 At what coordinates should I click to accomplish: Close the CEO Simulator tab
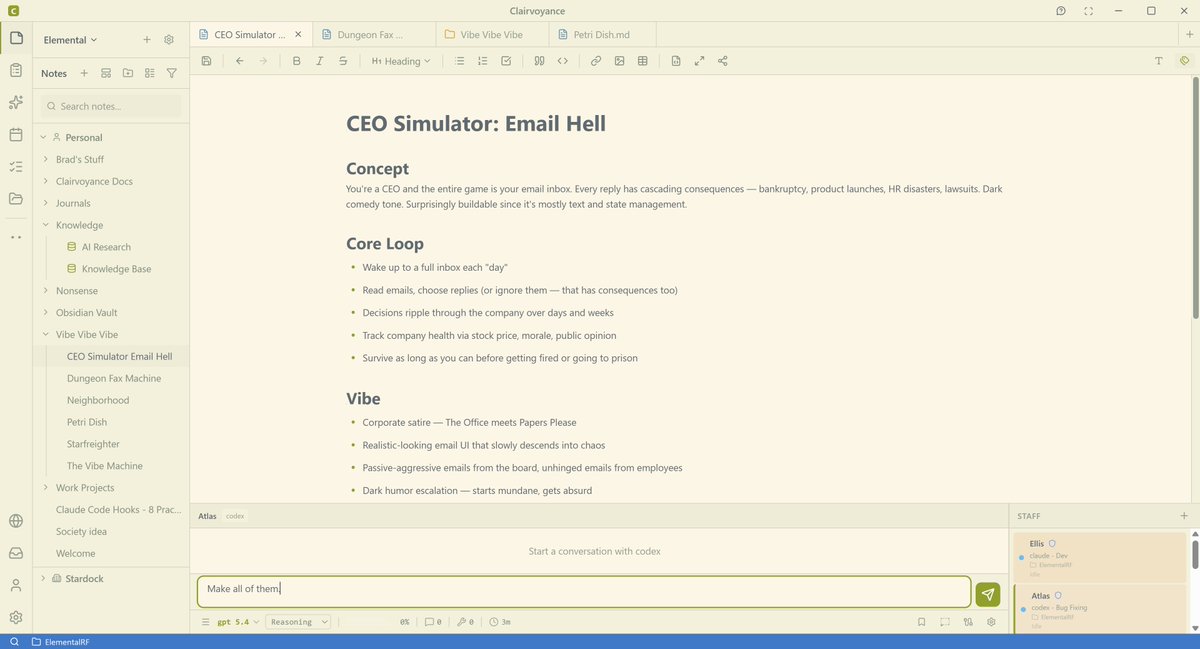(x=298, y=34)
